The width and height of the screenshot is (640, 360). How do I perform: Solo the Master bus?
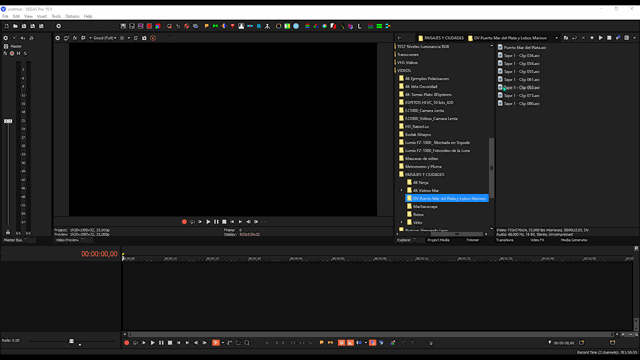coord(25,53)
